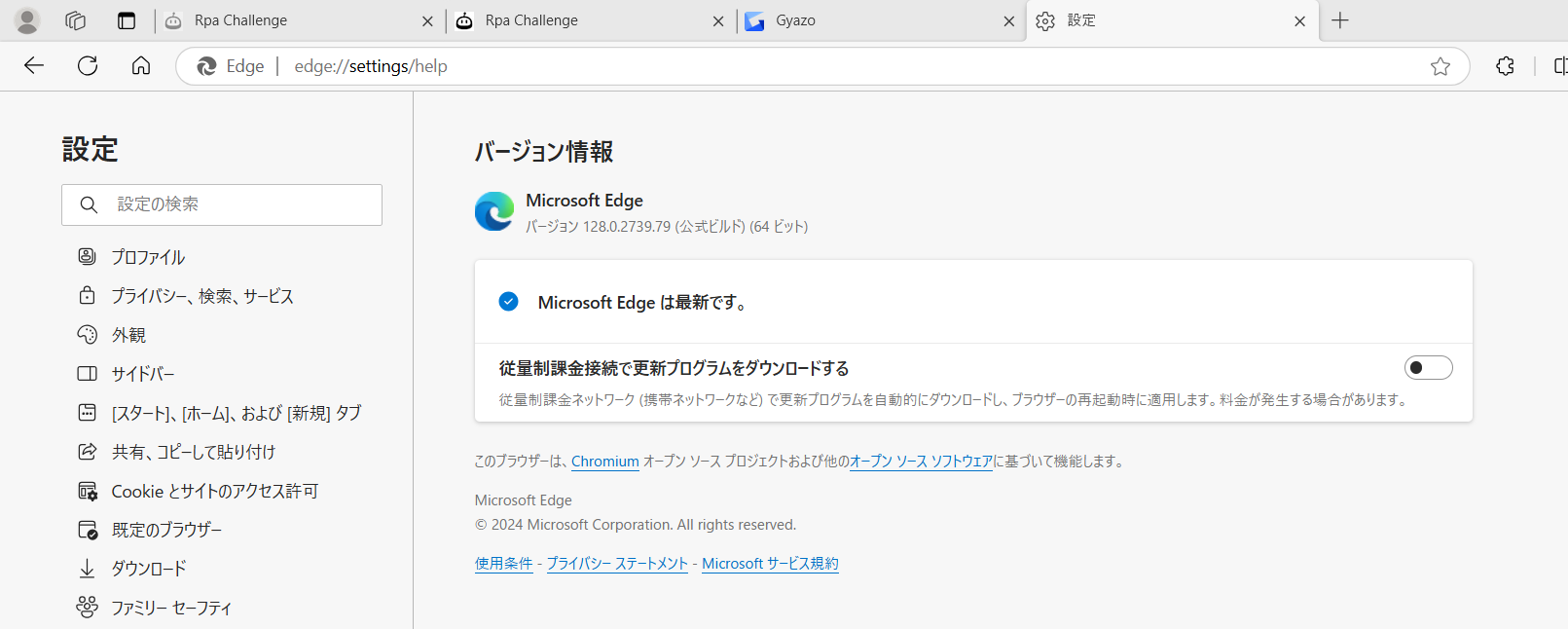This screenshot has width=1568, height=629.
Task: Reload the page with refresh icon
Action: click(x=88, y=65)
